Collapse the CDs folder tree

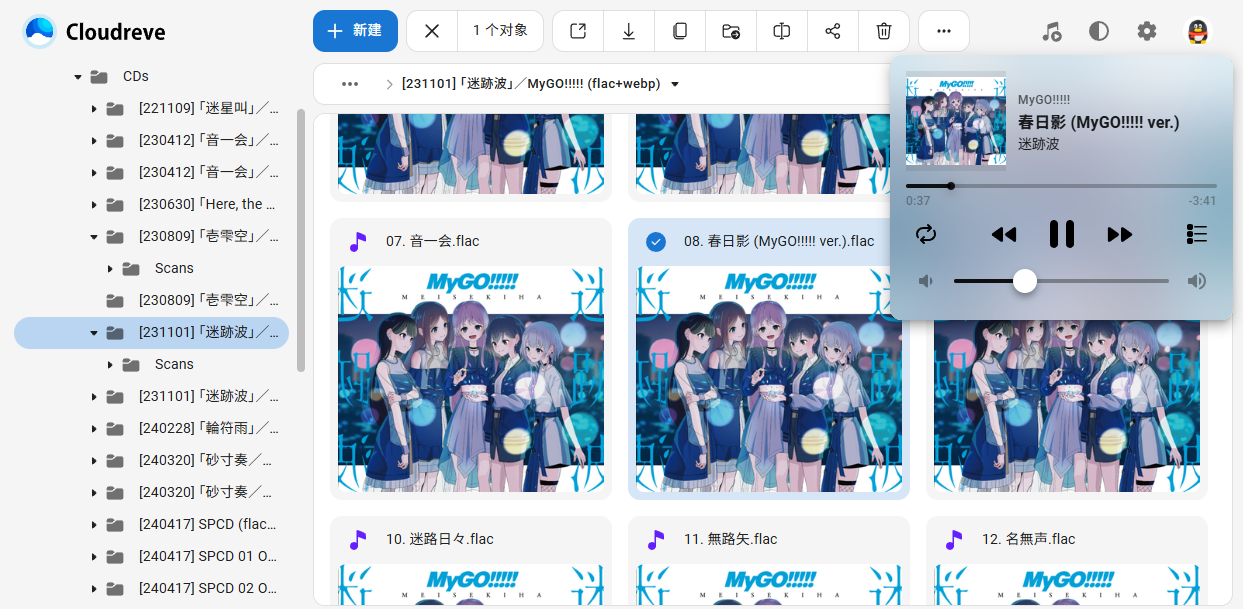tap(78, 76)
